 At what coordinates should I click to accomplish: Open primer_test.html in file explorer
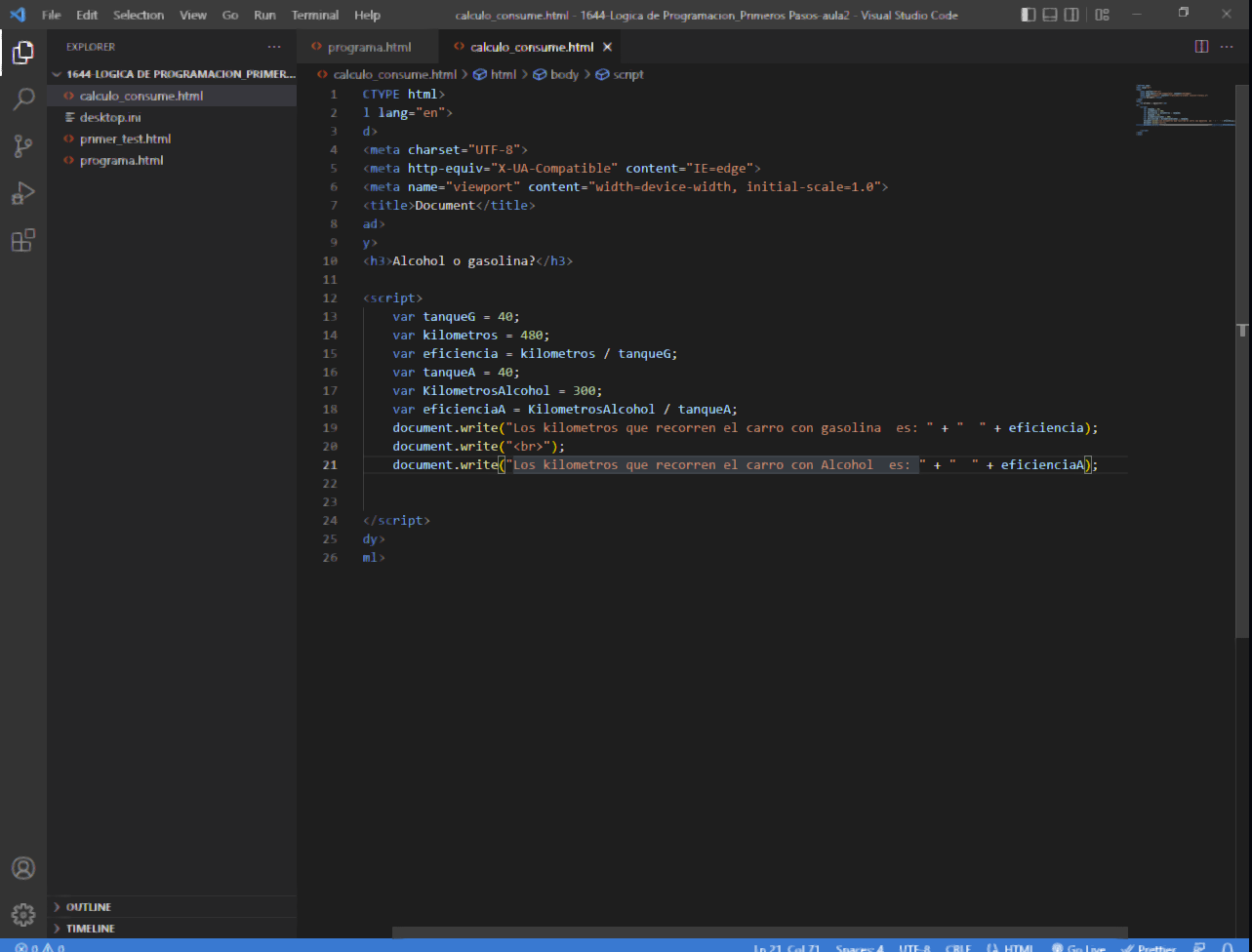[x=172, y=139]
